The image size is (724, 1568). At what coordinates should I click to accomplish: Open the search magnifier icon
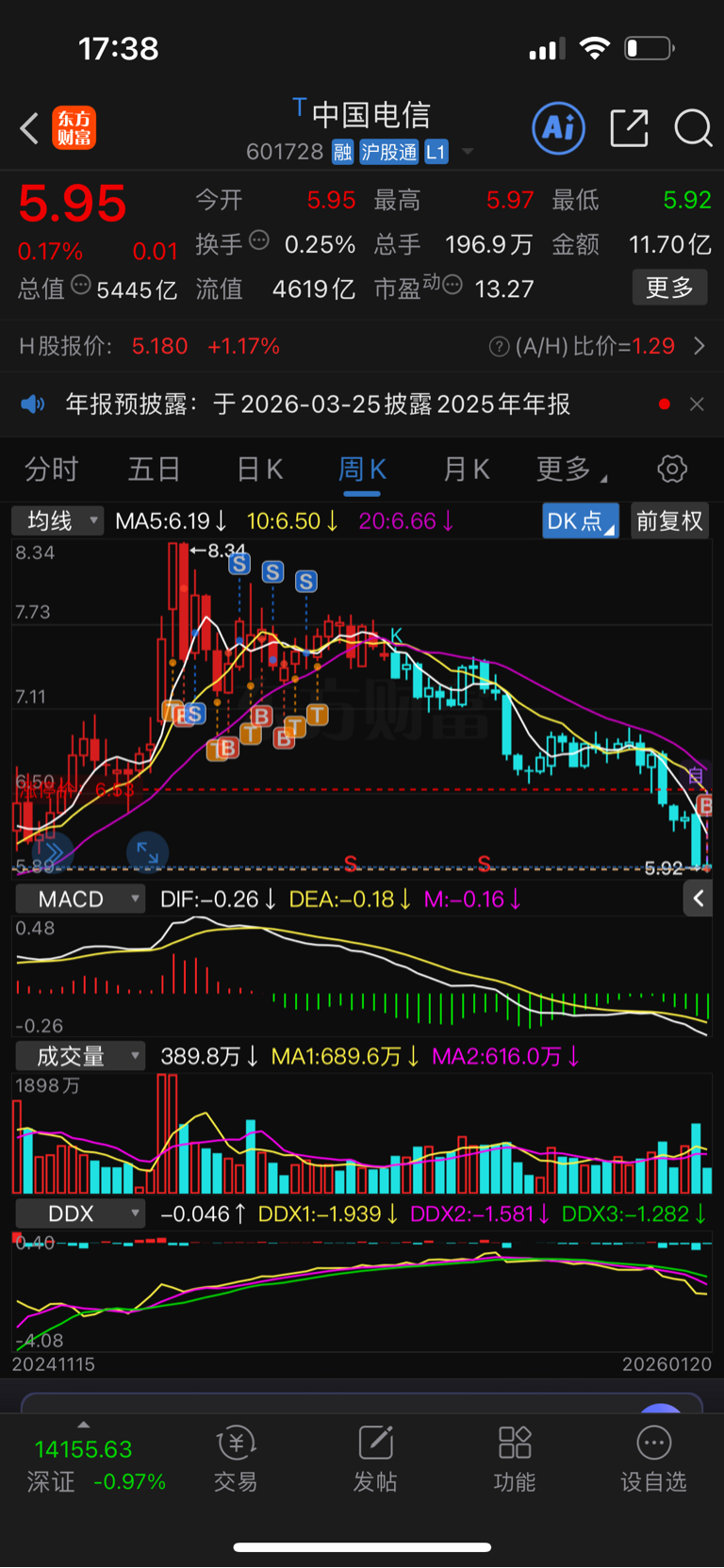point(693,127)
